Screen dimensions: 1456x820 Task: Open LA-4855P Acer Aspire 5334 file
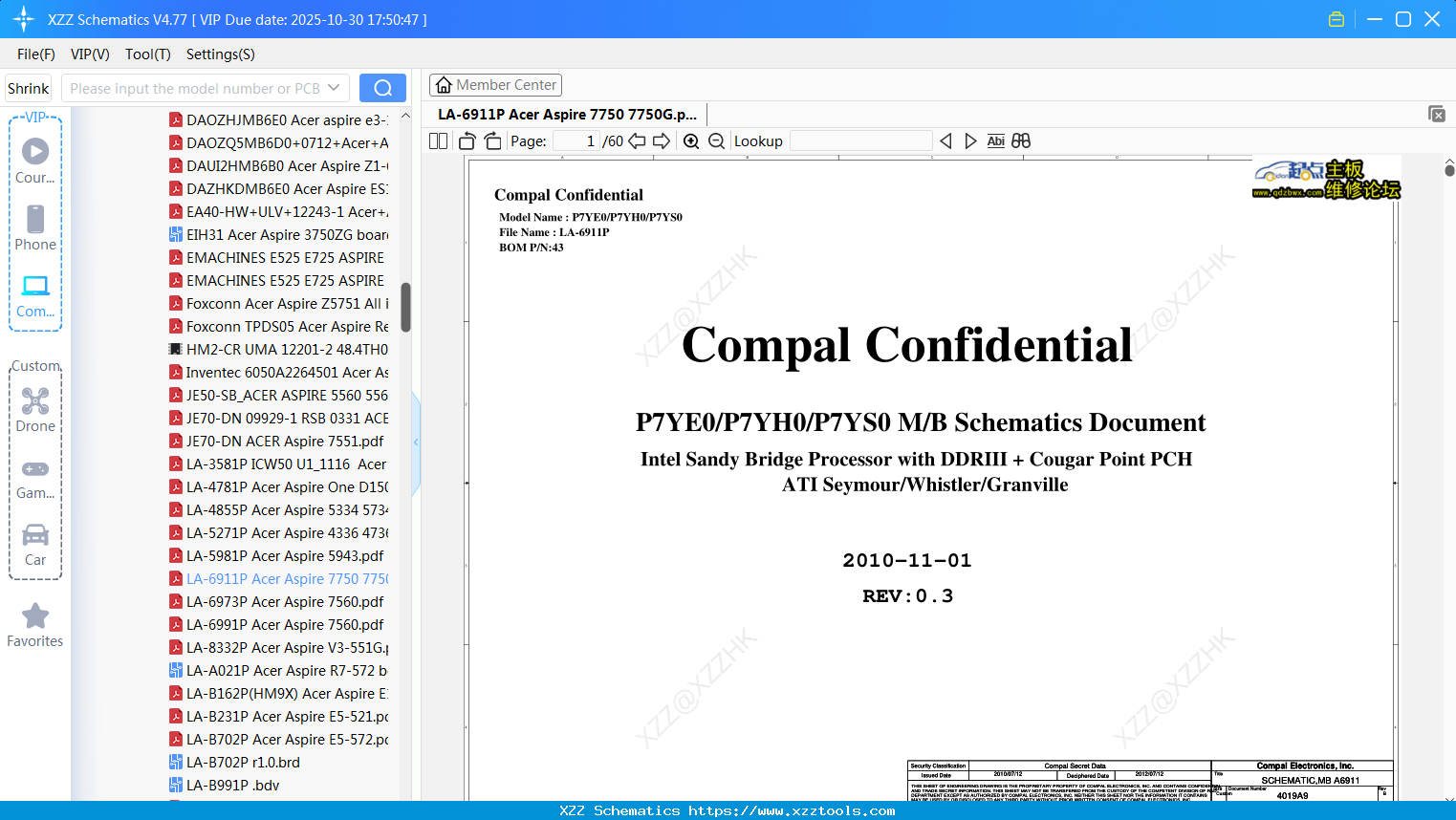(287, 509)
